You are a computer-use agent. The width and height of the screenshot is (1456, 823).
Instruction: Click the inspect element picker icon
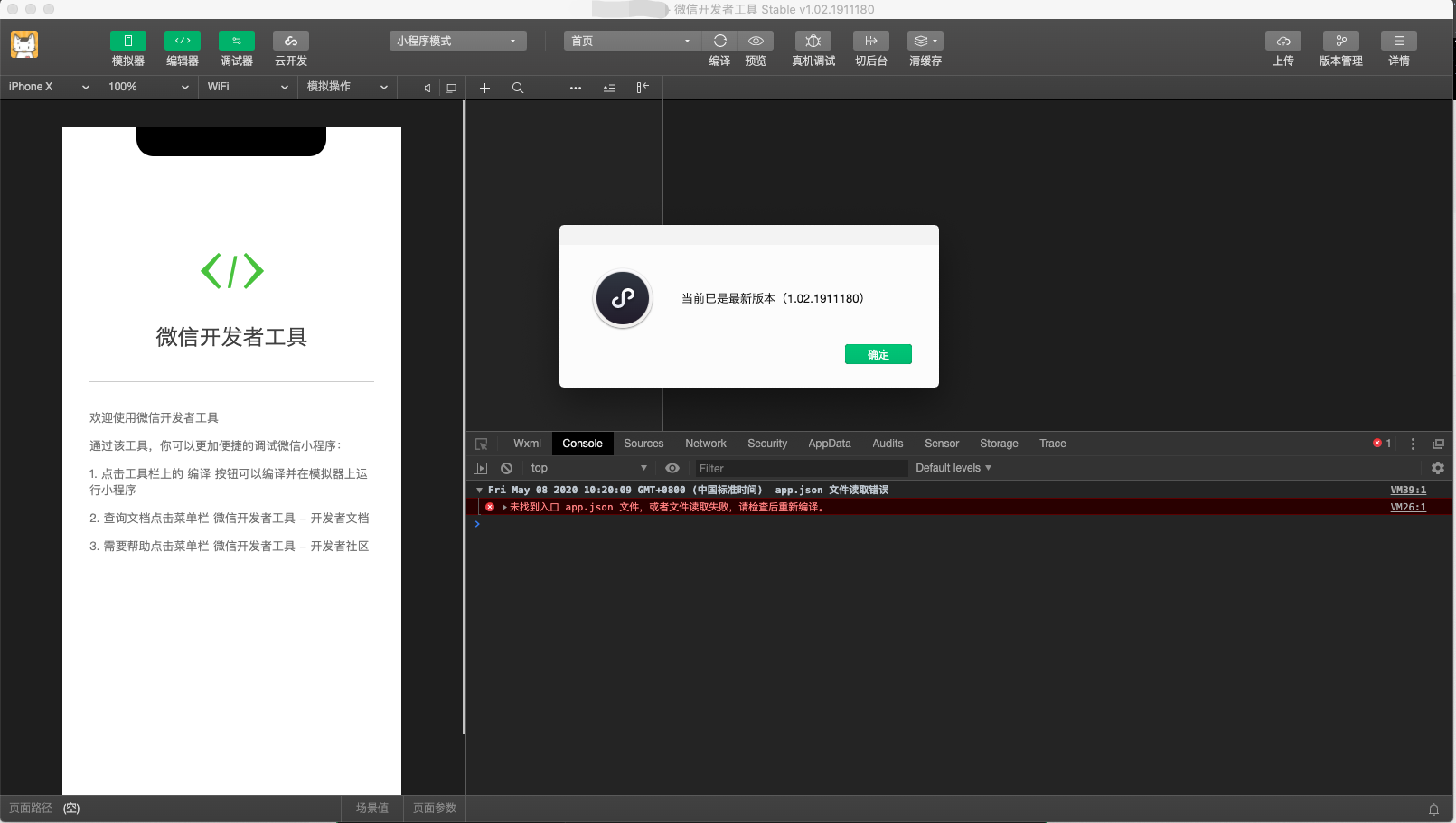[x=482, y=444]
